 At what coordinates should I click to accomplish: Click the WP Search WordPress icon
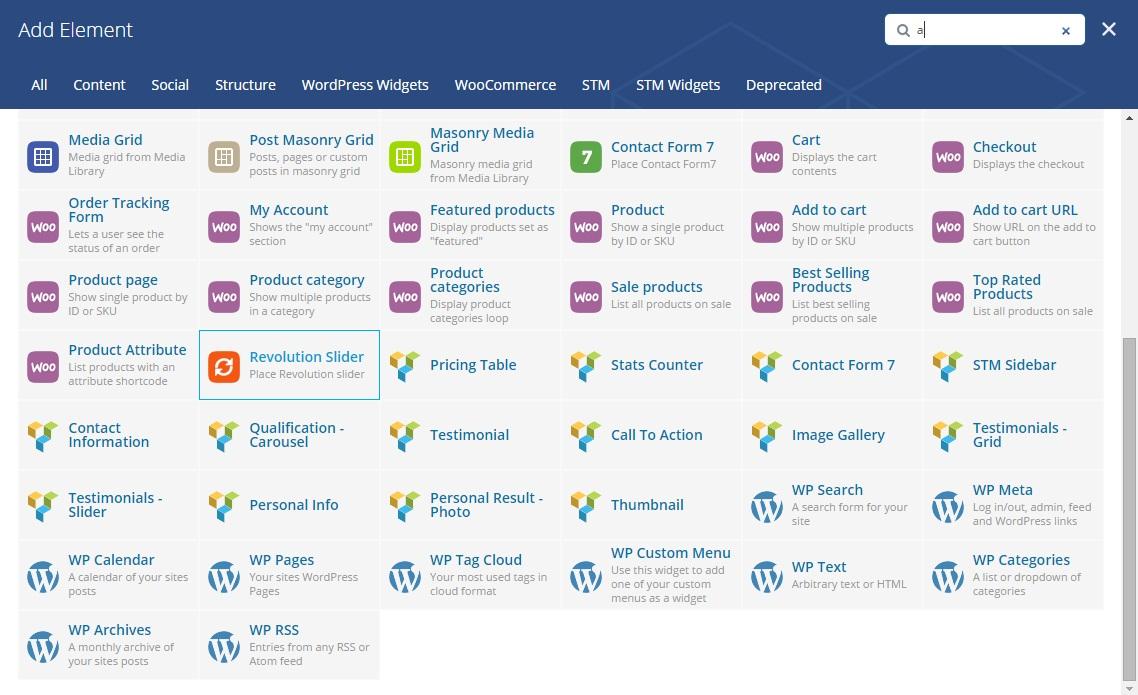pyautogui.click(x=767, y=507)
